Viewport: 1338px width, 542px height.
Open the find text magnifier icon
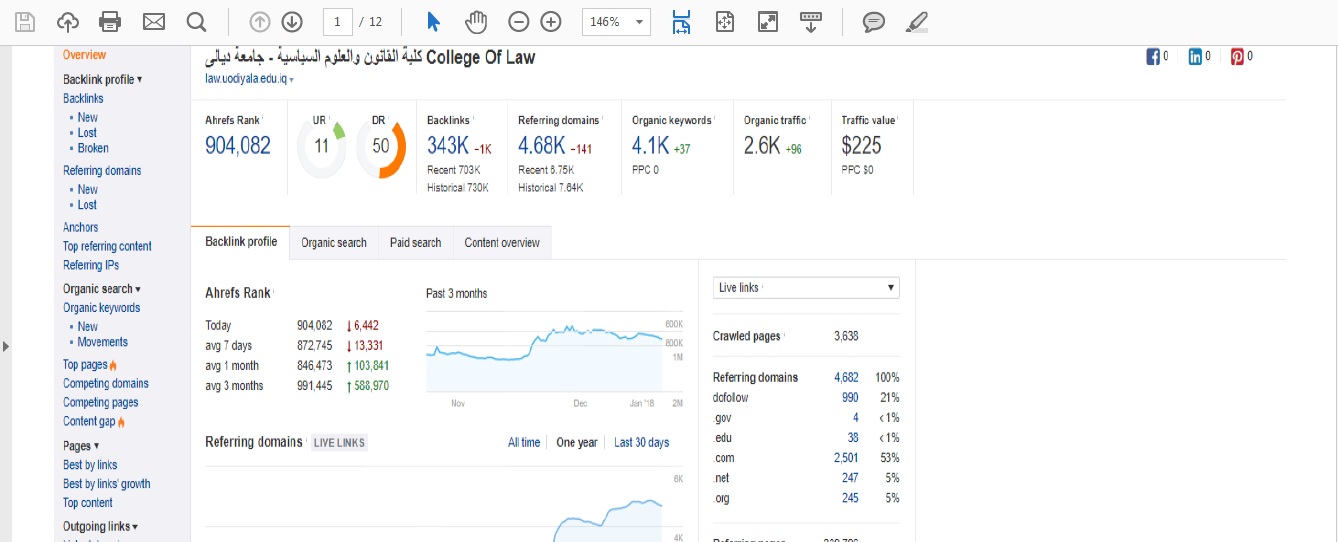[x=197, y=22]
